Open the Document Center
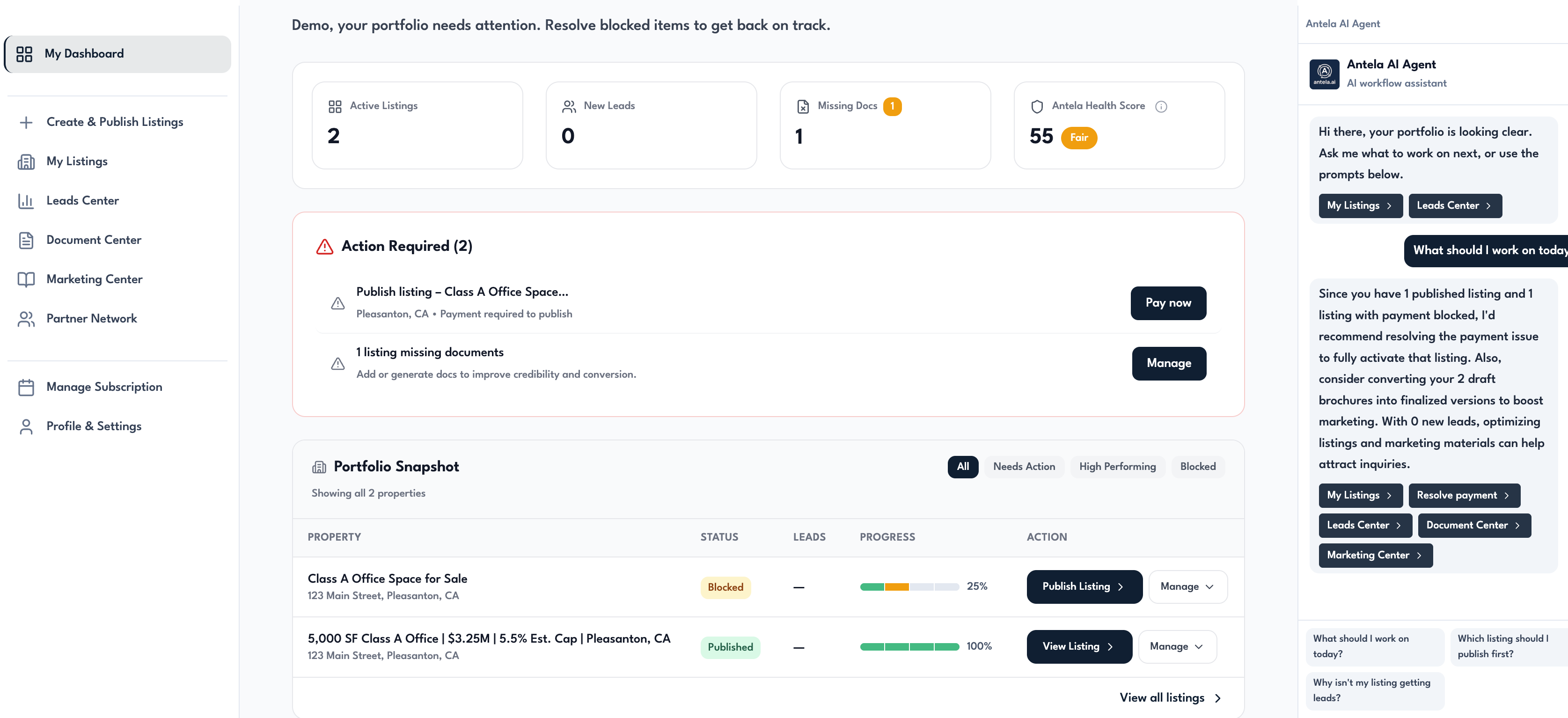 (94, 240)
